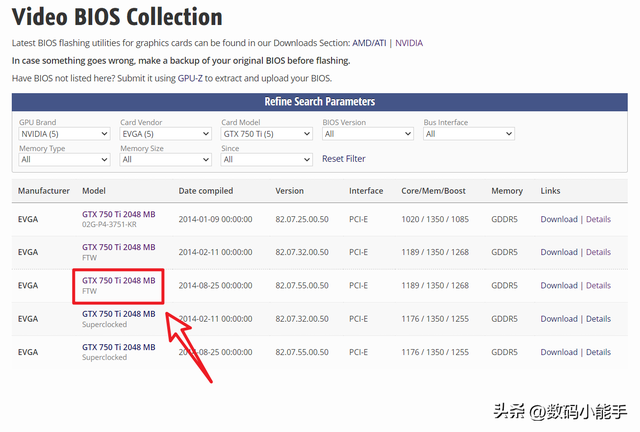Expand the Memory Type dropdown

click(64, 159)
